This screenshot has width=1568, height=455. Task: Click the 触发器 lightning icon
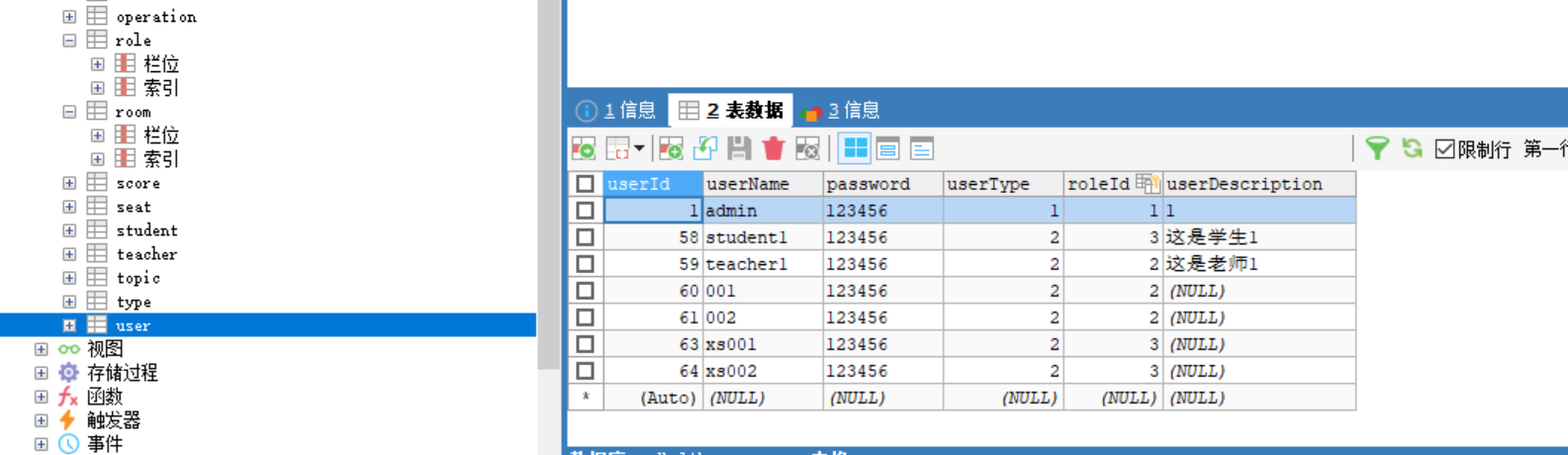[68, 420]
